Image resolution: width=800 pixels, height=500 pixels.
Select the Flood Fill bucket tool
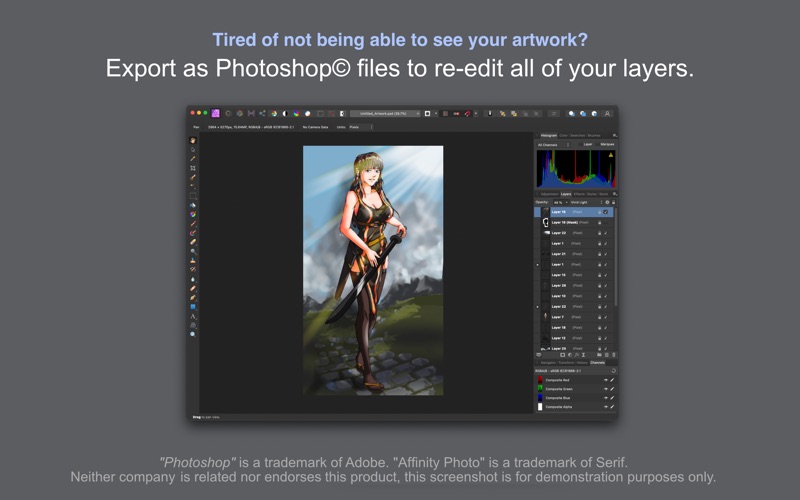coord(193,205)
